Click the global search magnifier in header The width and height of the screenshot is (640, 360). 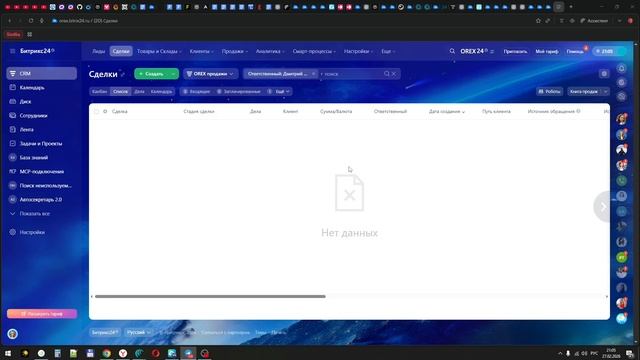[x=452, y=51]
